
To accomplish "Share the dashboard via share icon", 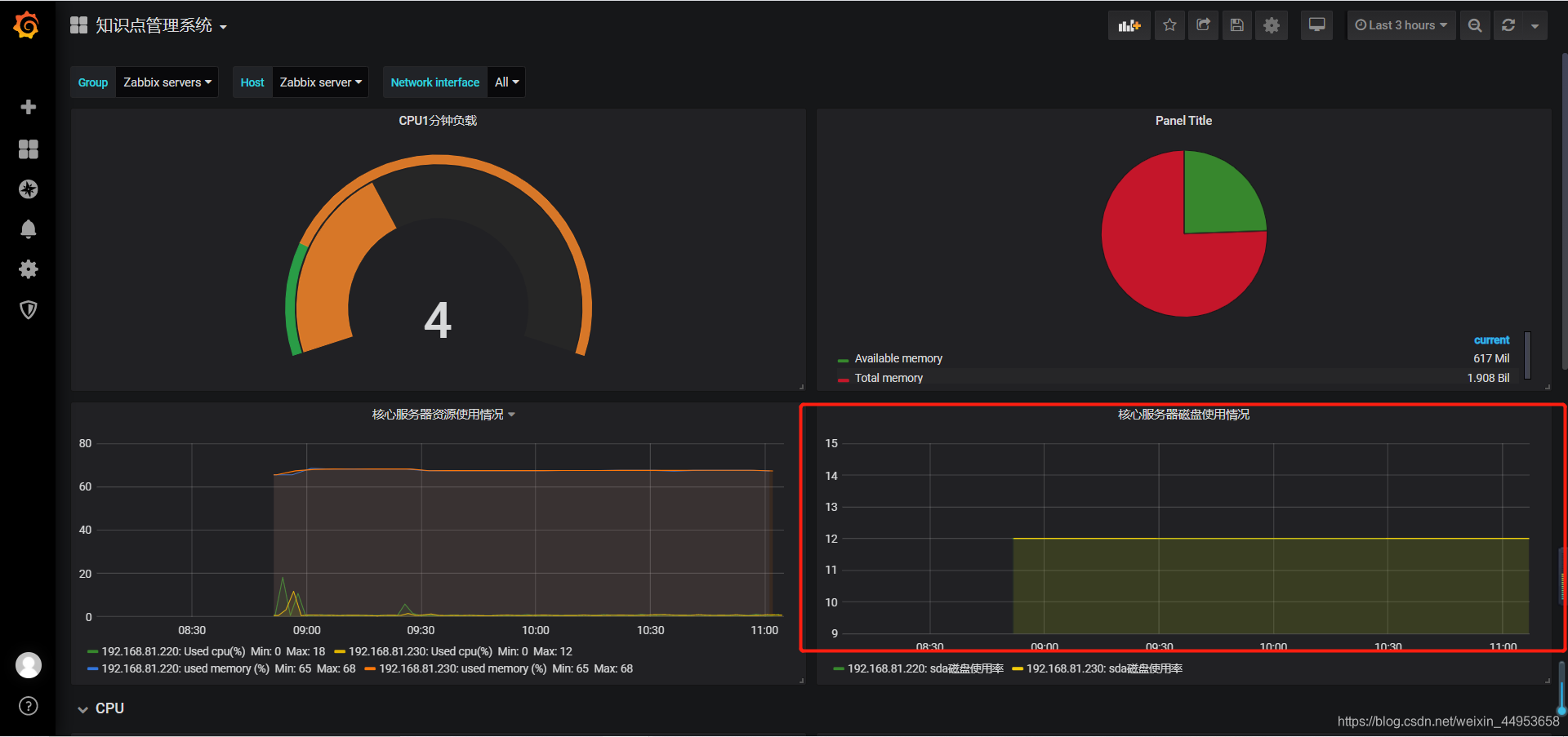I will pyautogui.click(x=1203, y=25).
